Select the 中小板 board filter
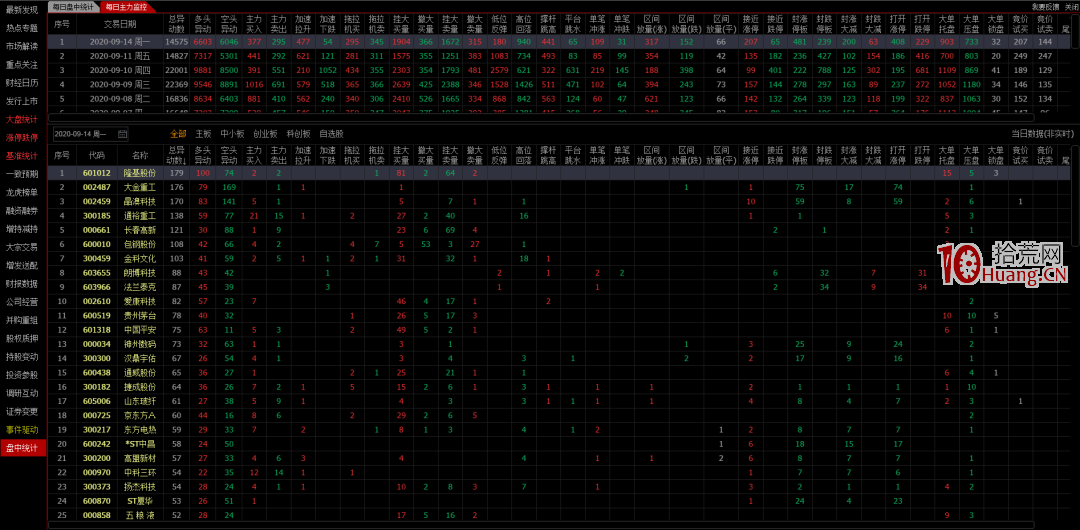The image size is (1080, 530). point(232,134)
